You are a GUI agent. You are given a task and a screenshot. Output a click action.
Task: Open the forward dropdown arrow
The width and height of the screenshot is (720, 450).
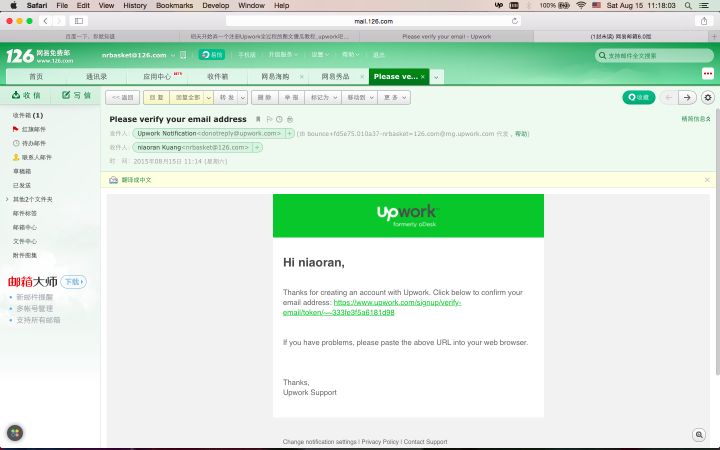(243, 97)
